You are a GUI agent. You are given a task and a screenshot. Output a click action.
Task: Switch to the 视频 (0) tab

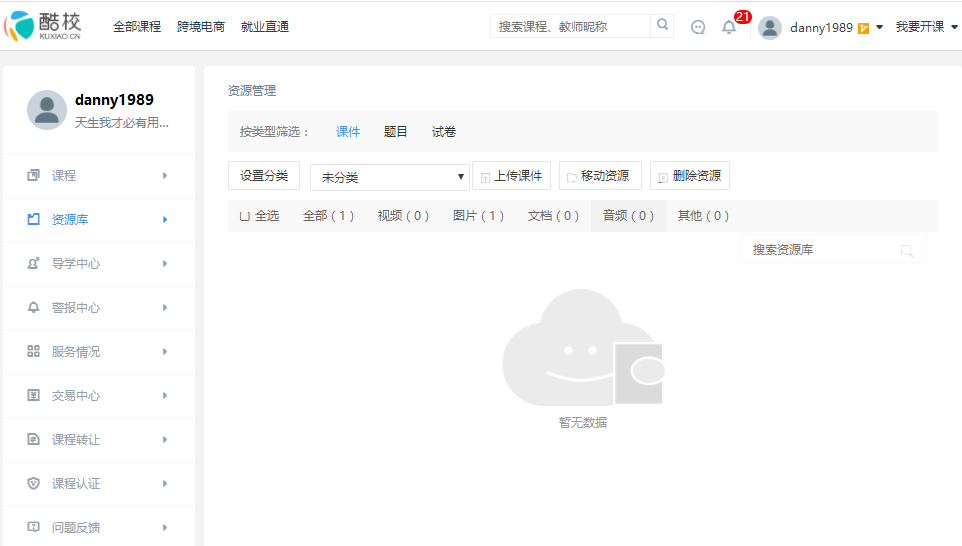click(403, 216)
